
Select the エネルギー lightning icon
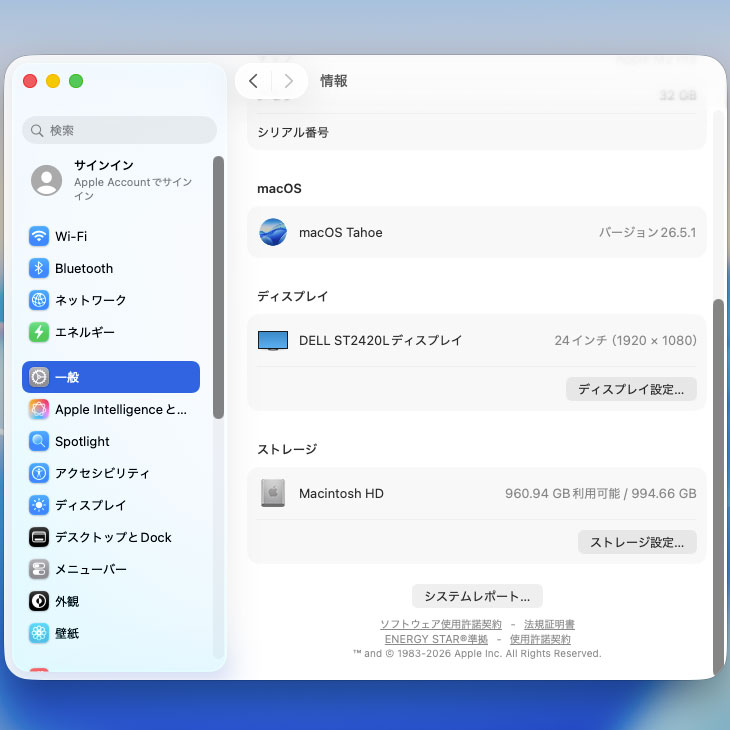39,332
